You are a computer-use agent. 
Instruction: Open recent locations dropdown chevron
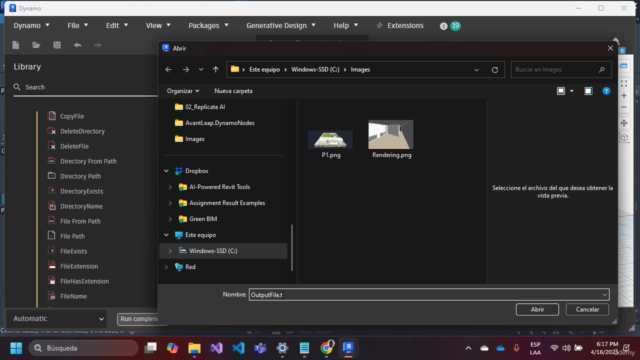pyautogui.click(x=201, y=70)
